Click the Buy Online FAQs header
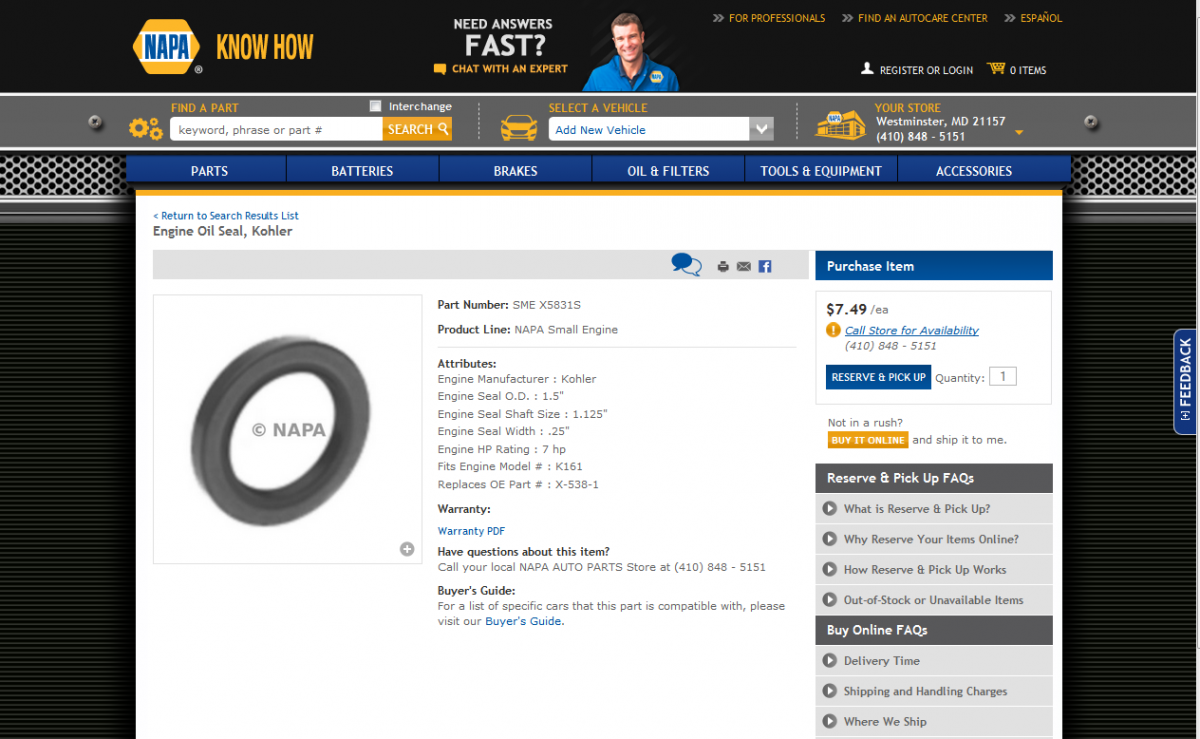 click(x=934, y=630)
